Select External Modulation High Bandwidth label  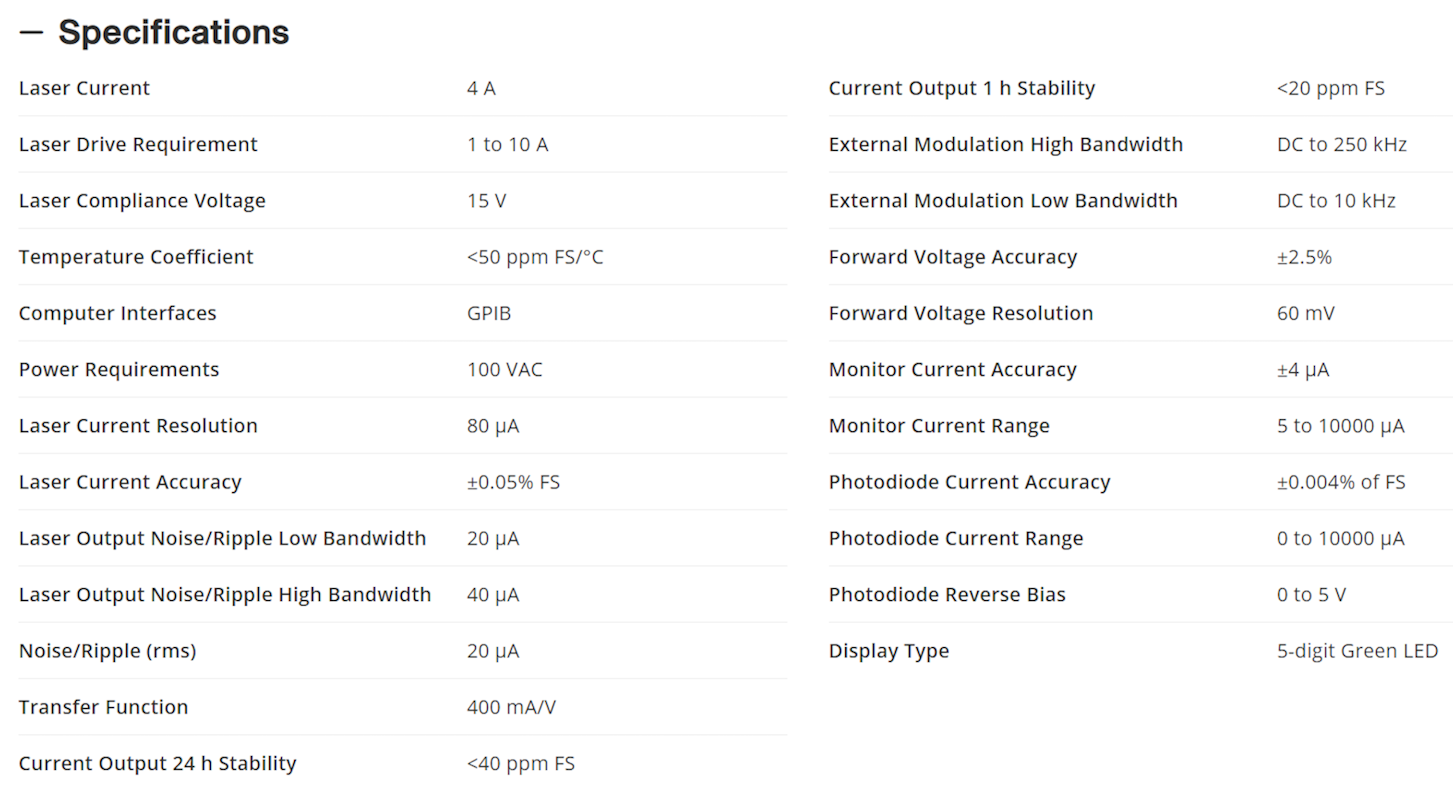click(x=1006, y=144)
